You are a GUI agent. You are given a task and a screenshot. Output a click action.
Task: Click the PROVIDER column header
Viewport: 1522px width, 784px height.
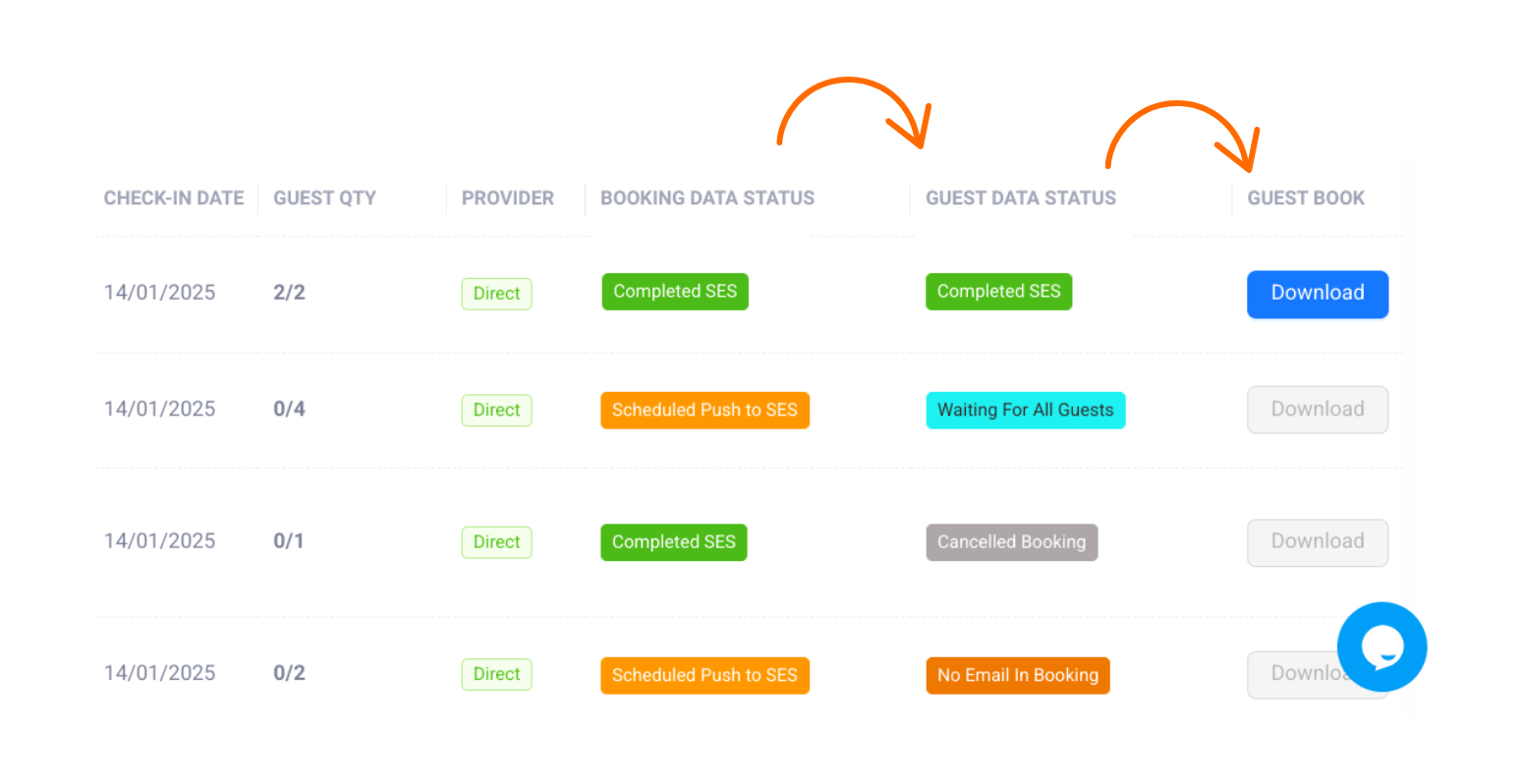pyautogui.click(x=507, y=197)
